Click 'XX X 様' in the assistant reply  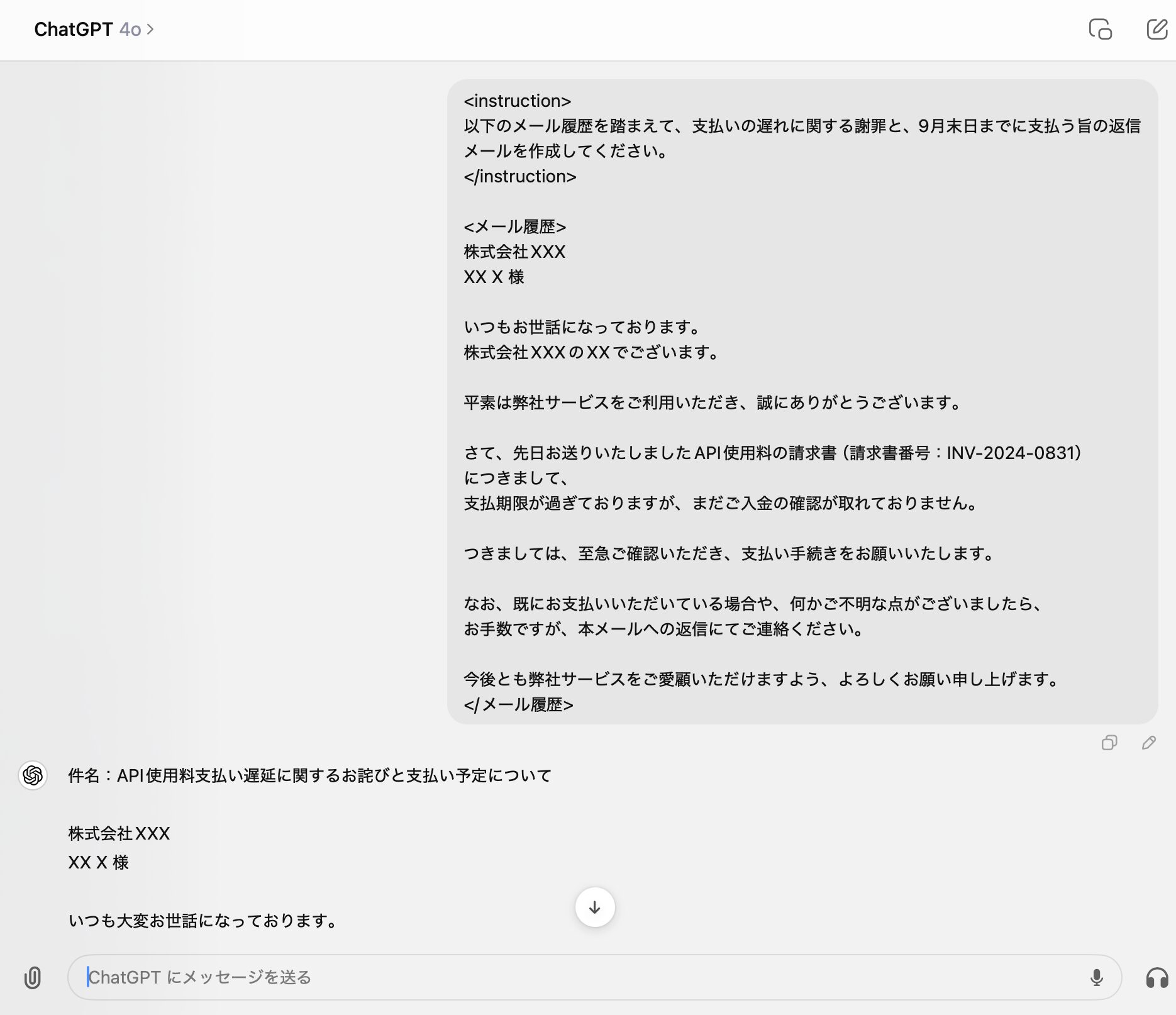(x=98, y=862)
